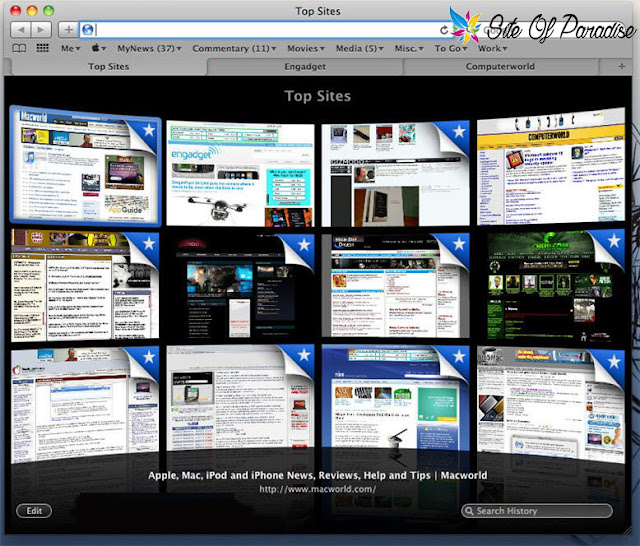Open the Engadget site thumbnail
Viewport: 640px width, 546px height.
coord(240,174)
